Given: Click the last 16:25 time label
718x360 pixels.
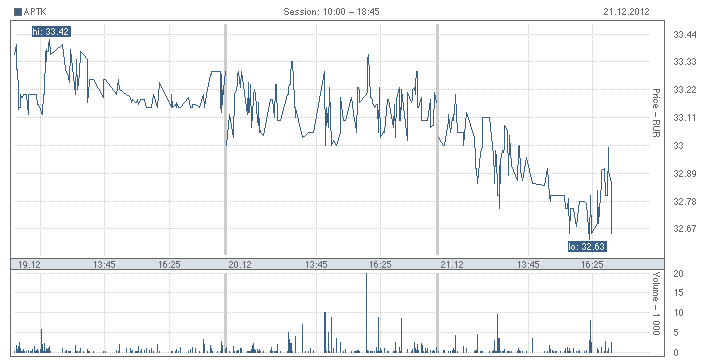Looking at the screenshot, I should [x=592, y=264].
